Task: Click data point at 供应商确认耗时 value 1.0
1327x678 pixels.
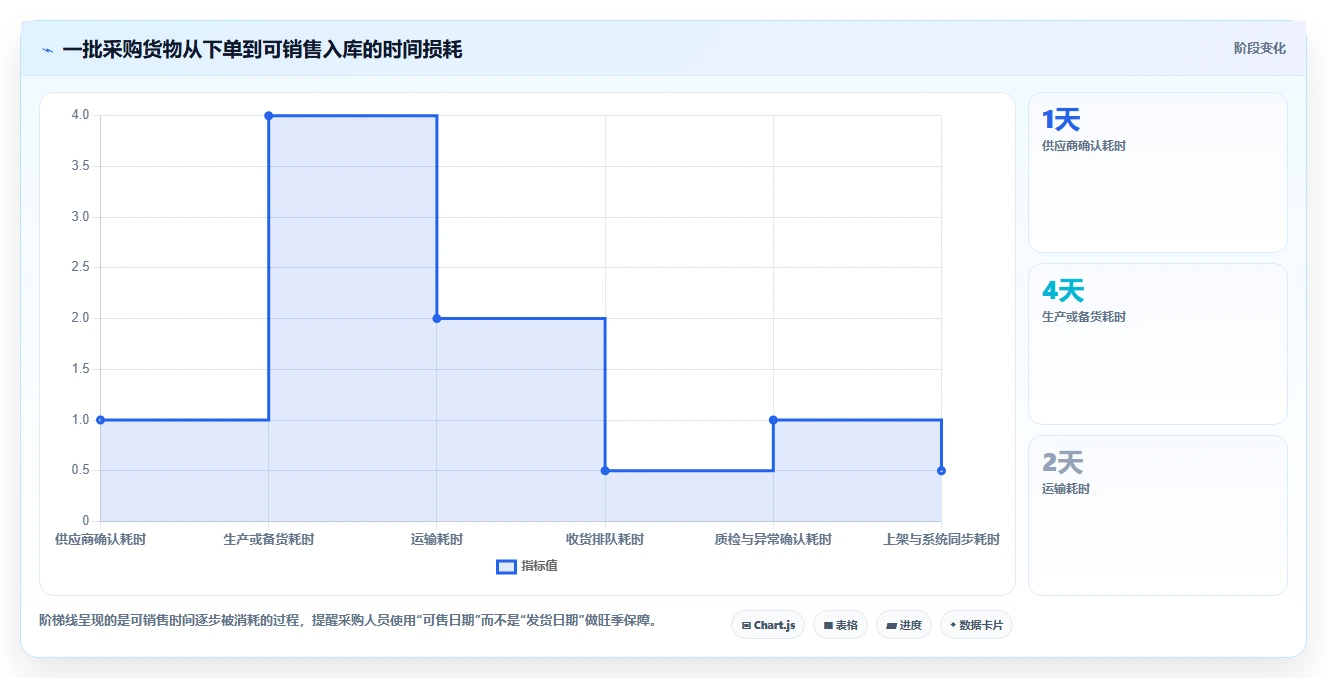Action: (x=100, y=420)
